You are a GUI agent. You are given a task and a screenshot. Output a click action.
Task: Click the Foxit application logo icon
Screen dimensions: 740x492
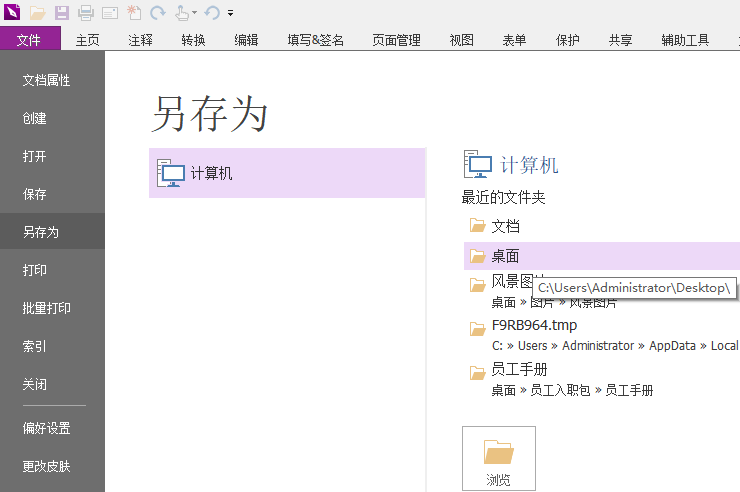[x=12, y=12]
